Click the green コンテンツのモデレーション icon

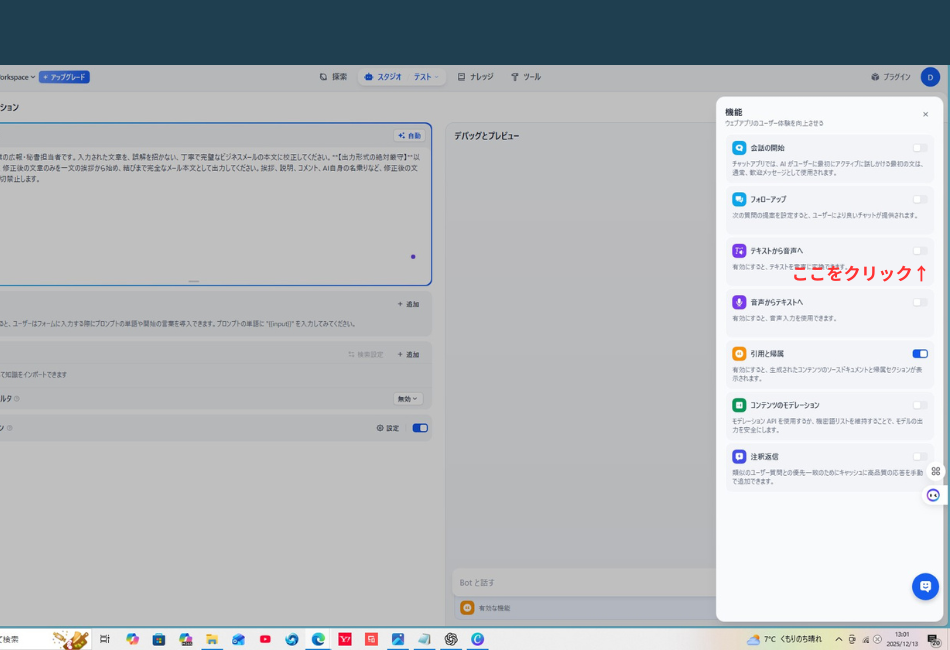tap(739, 405)
